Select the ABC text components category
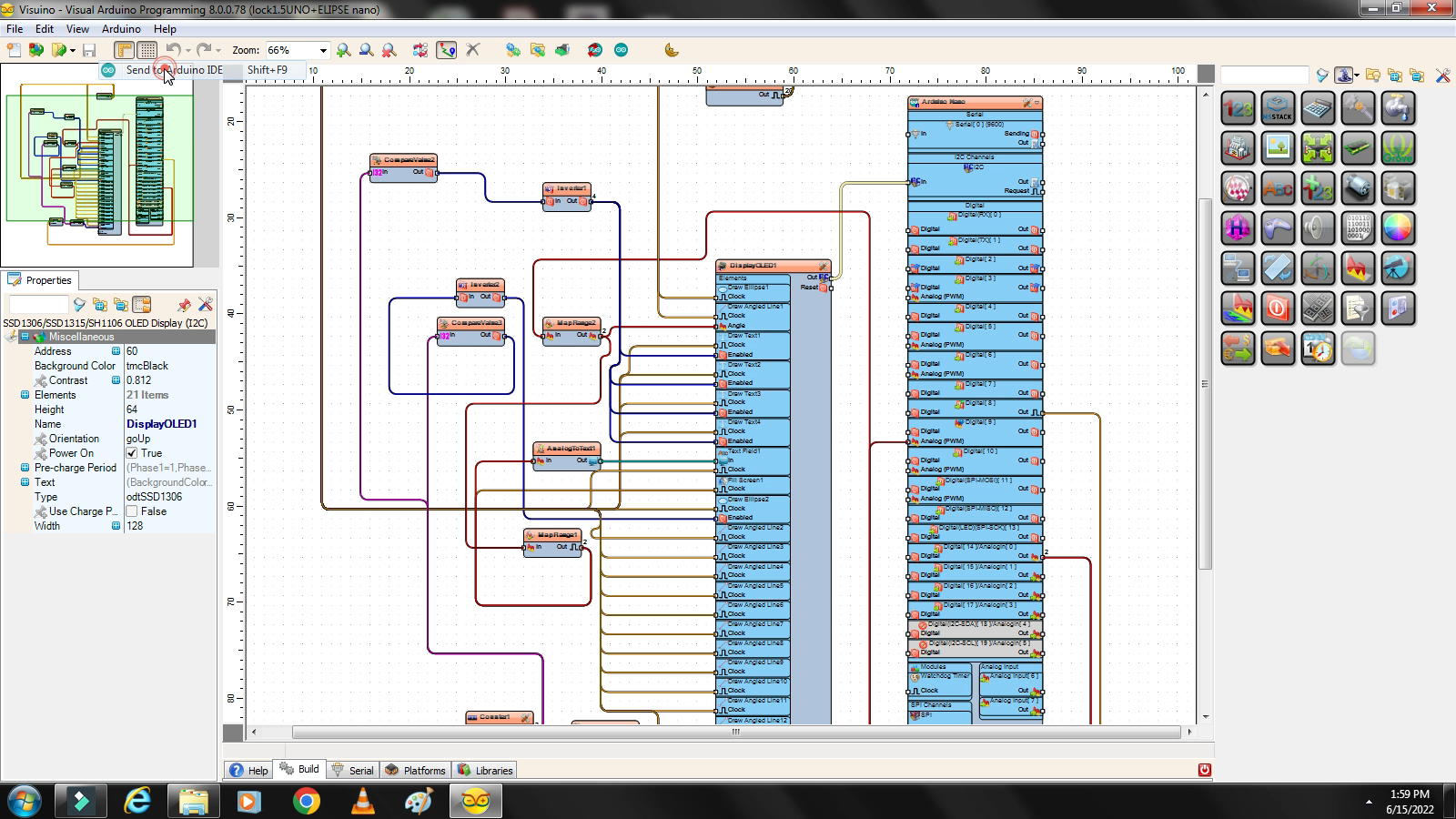This screenshot has width=1456, height=819. pos(1278,187)
